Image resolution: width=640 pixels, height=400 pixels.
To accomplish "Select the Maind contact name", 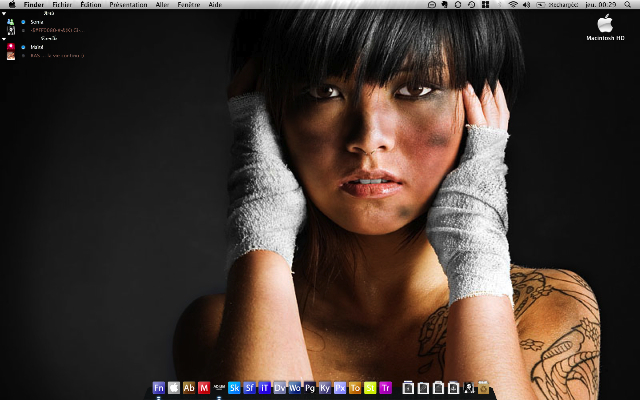I will [x=37, y=47].
